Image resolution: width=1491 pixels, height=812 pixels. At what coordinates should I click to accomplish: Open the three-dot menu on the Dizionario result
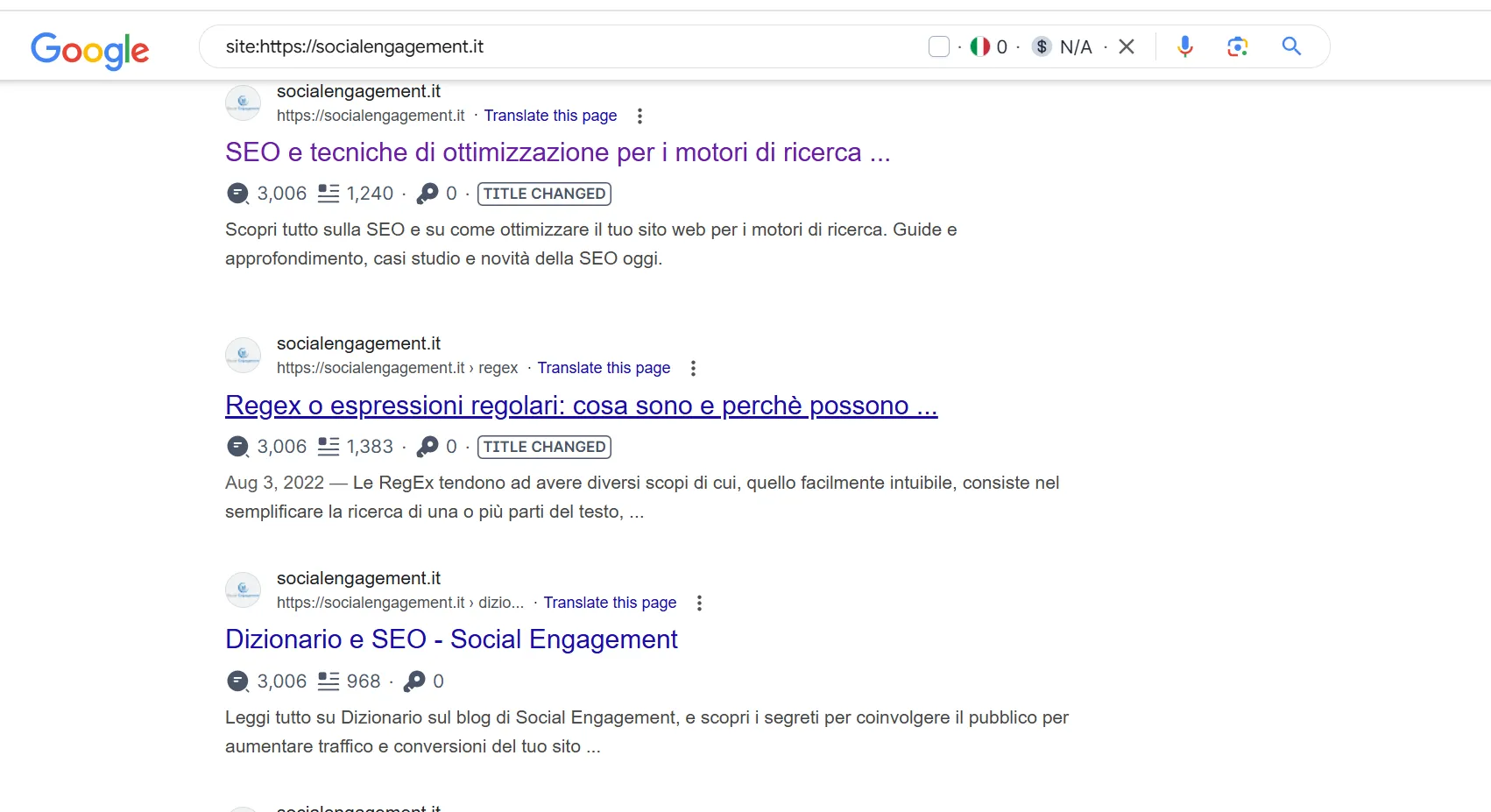(x=699, y=603)
